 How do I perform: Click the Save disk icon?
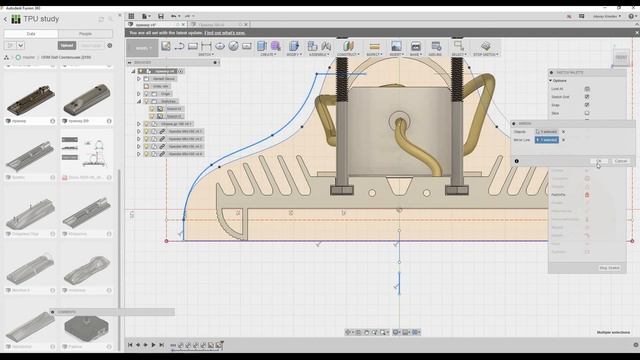[x=161, y=16]
